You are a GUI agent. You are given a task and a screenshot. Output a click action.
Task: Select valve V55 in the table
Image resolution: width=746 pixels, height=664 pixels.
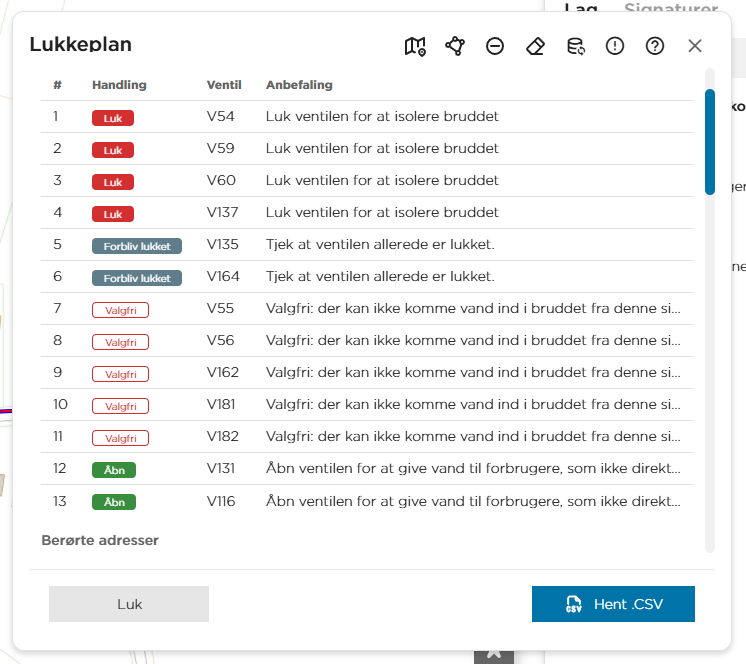(x=220, y=308)
